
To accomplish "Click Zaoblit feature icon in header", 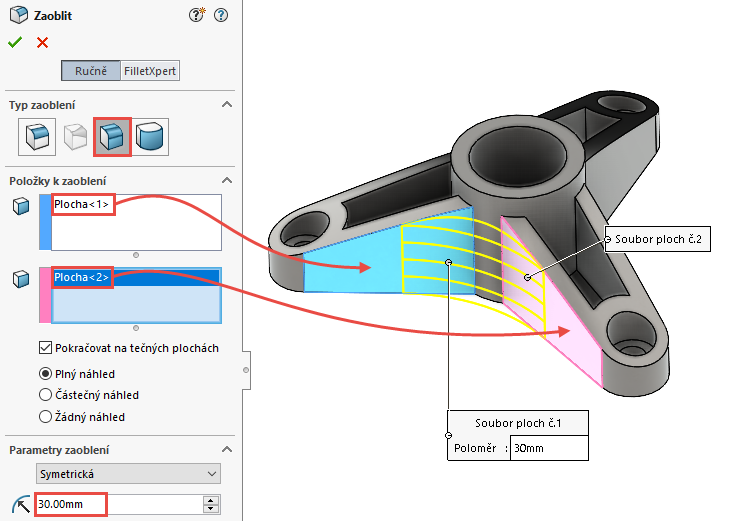I will click(x=19, y=15).
